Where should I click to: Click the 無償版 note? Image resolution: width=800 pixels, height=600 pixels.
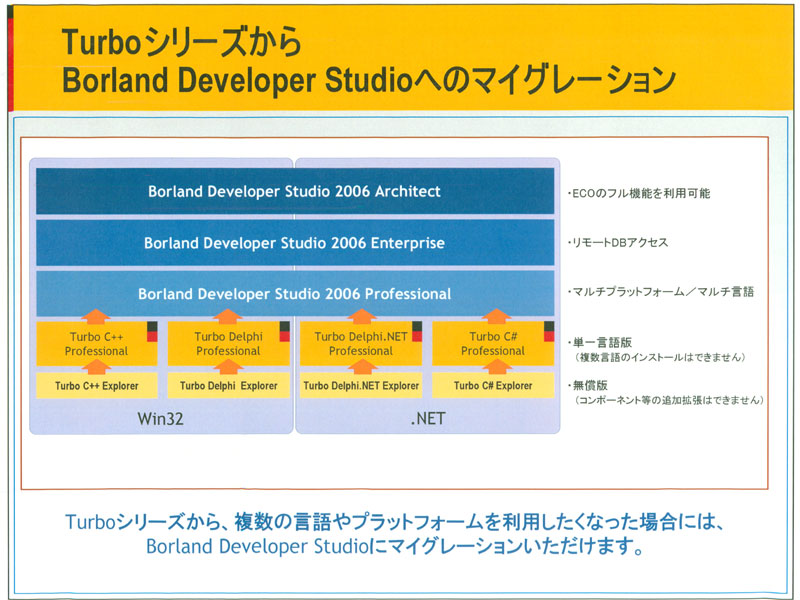point(587,385)
